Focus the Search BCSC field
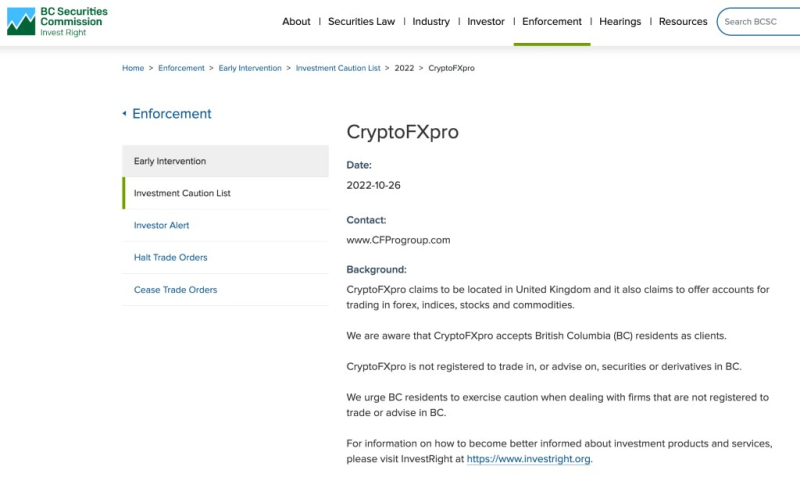 [758, 21]
